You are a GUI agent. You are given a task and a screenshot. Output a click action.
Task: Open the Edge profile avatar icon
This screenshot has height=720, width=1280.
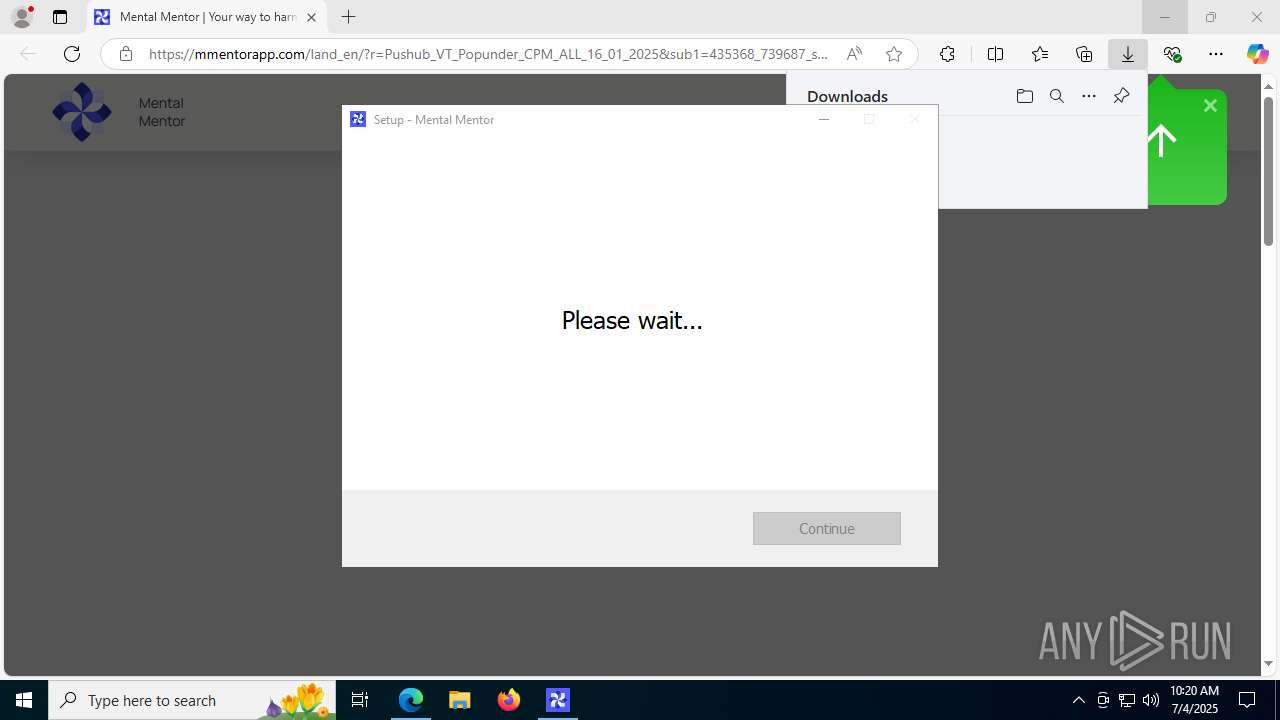(x=22, y=17)
